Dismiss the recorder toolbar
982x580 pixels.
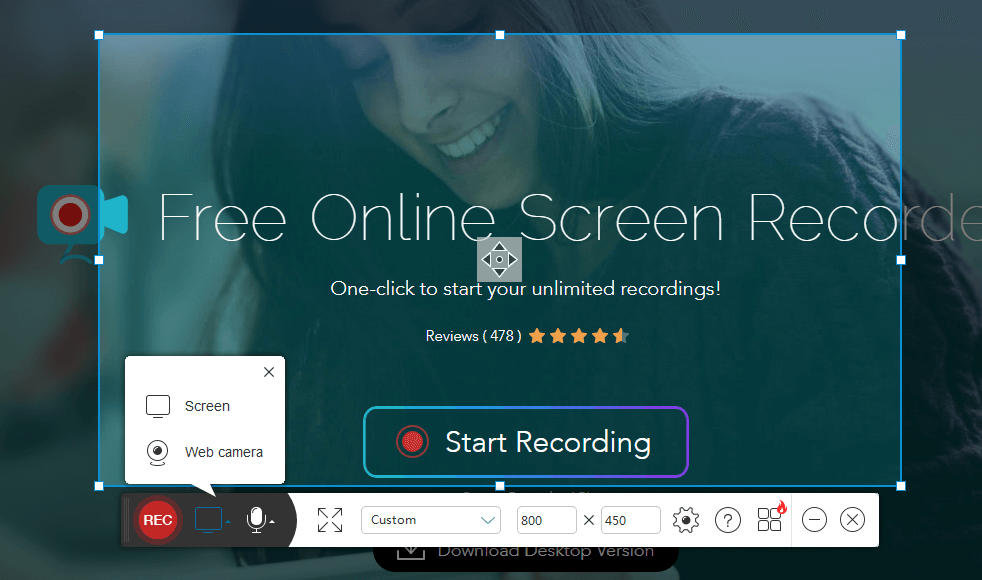[x=852, y=519]
